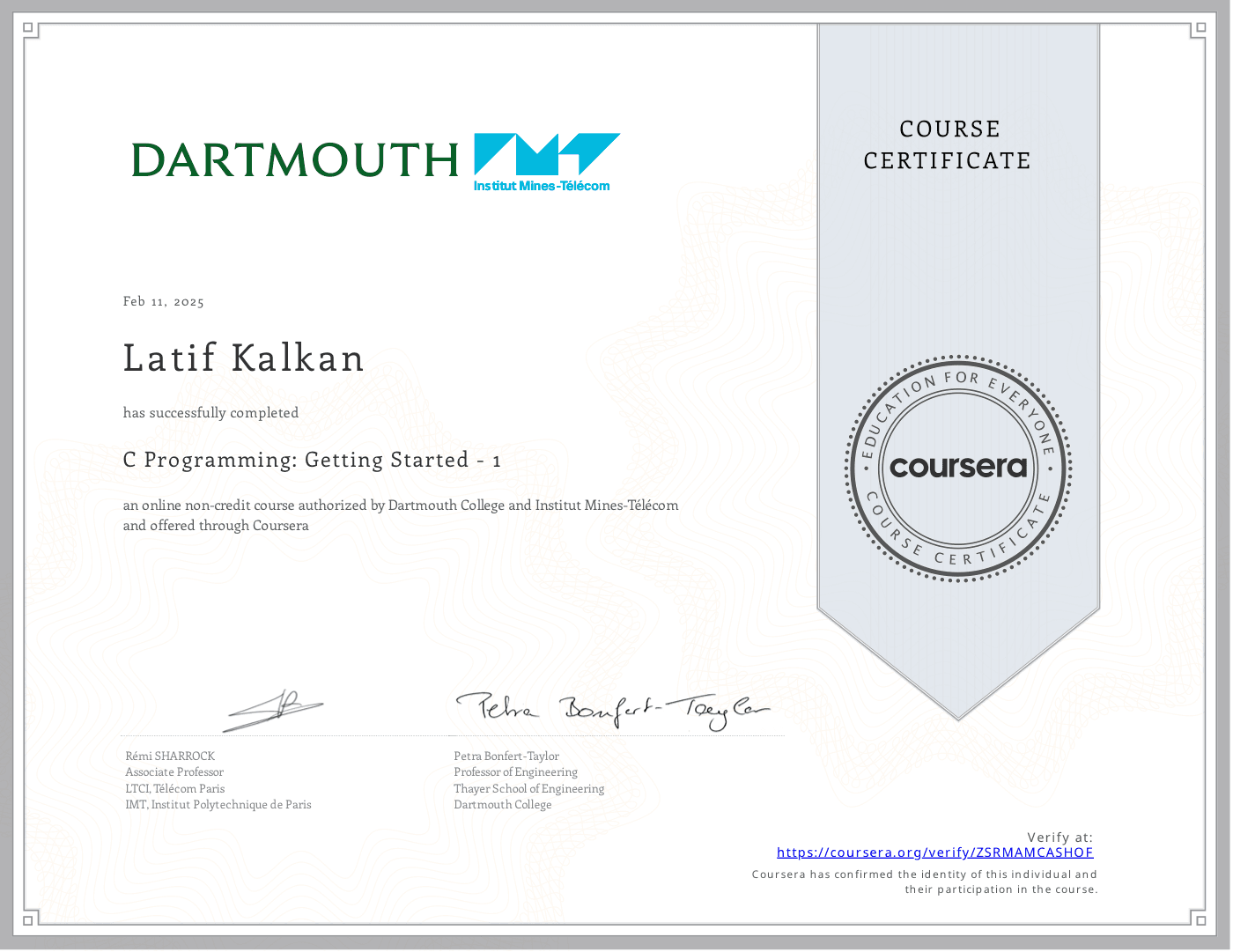Screen dimensions: 1233x952
Task: Click the 'an online non-credit course authorized' line
Action: 401,506
